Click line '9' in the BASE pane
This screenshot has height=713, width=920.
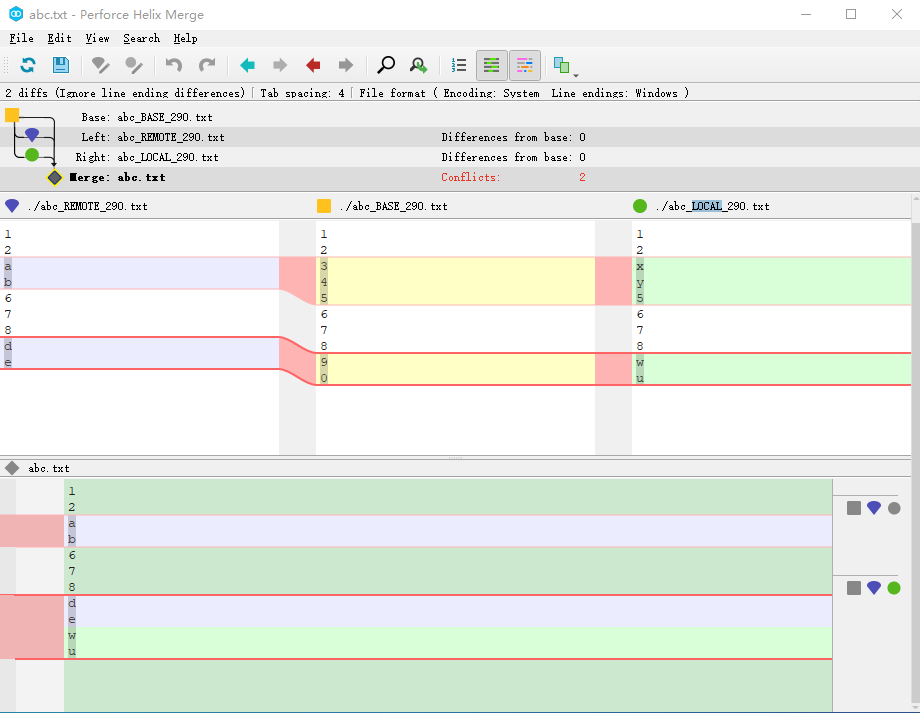pyautogui.click(x=455, y=362)
